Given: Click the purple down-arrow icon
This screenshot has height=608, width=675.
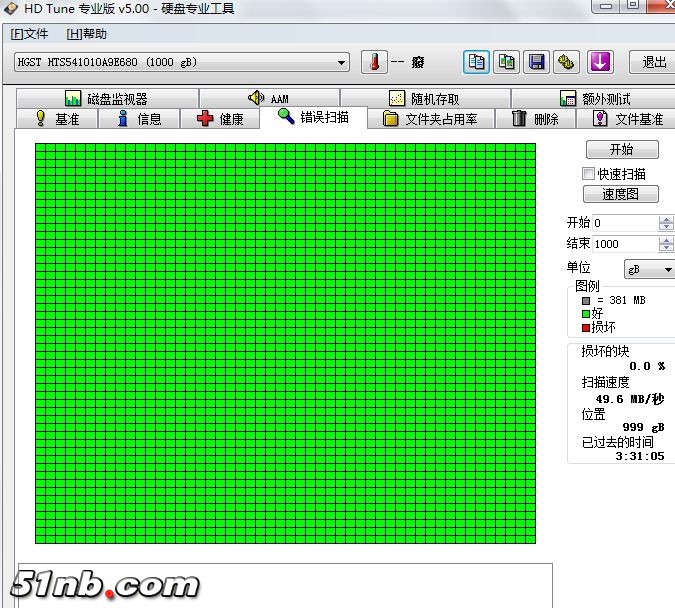Looking at the screenshot, I should coord(600,62).
